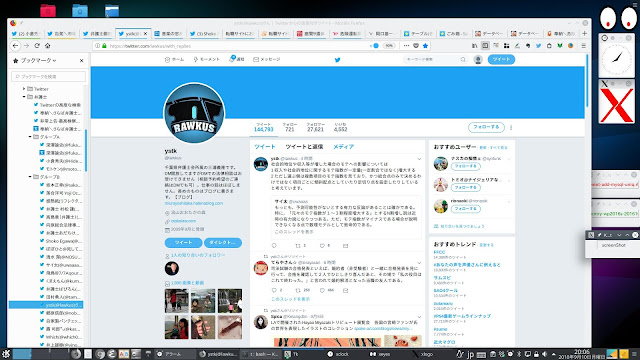Open the first photo in media thumbnails
The width and height of the screenshot is (640, 360).
click(x=176, y=301)
